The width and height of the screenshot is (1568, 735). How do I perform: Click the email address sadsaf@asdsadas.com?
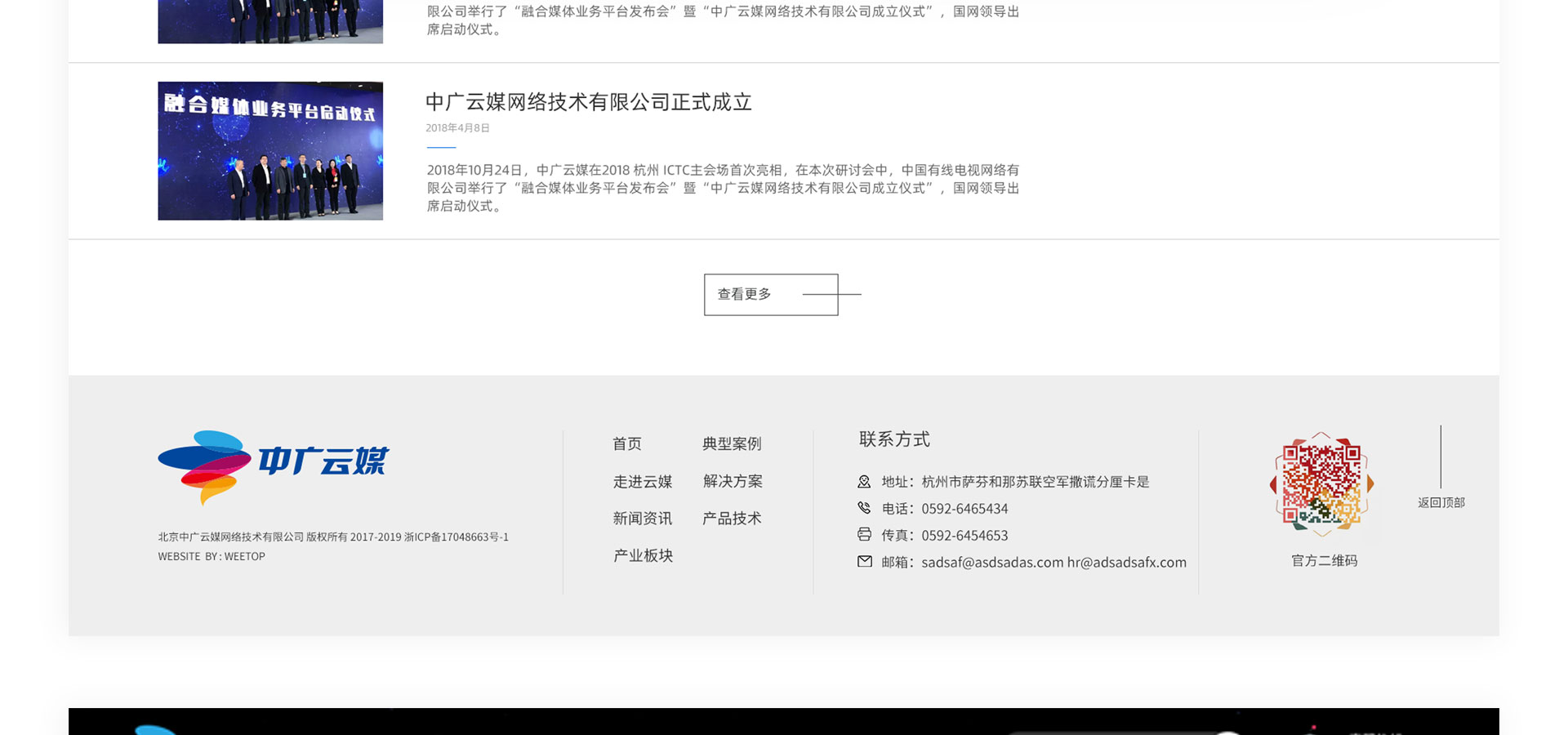(x=992, y=563)
